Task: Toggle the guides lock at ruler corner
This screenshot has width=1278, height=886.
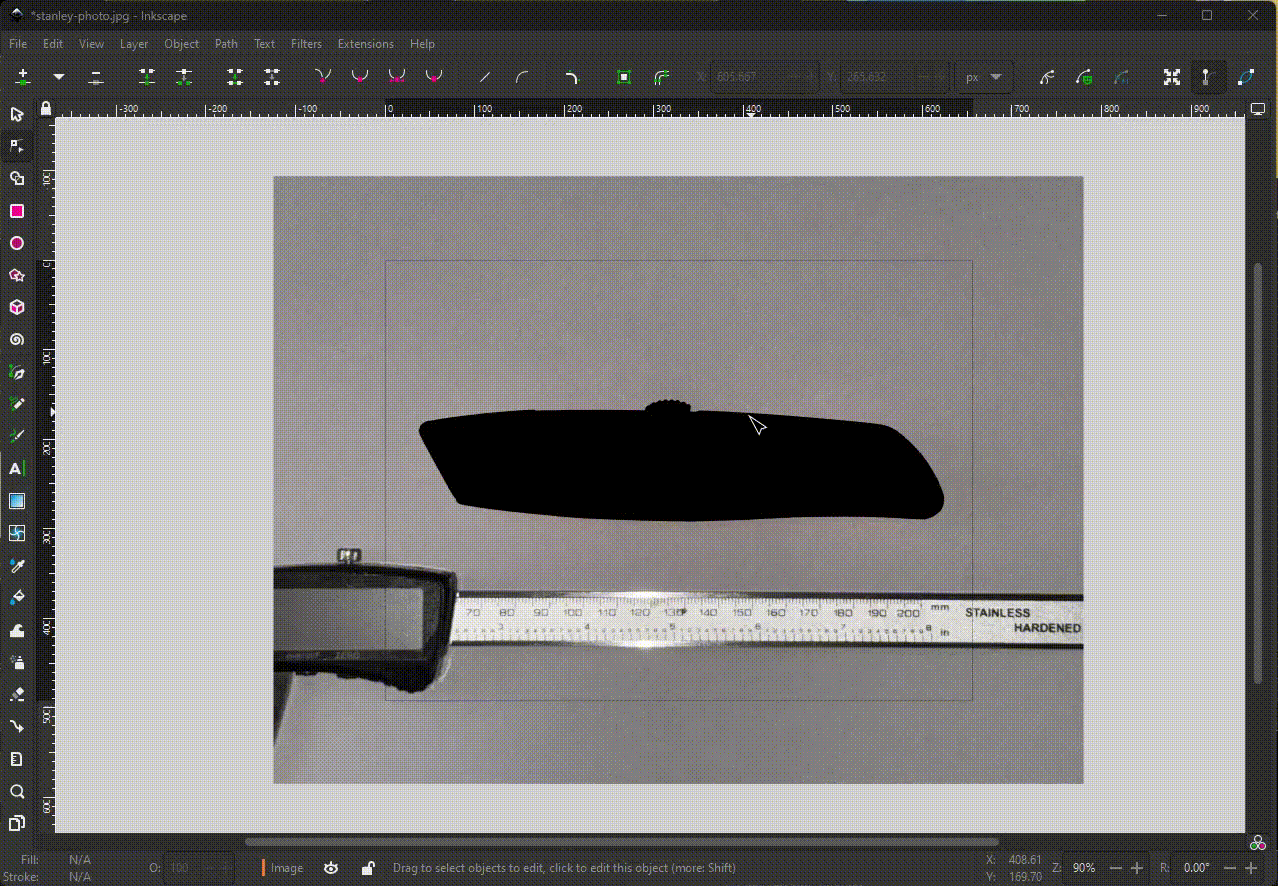Action: pos(45,108)
